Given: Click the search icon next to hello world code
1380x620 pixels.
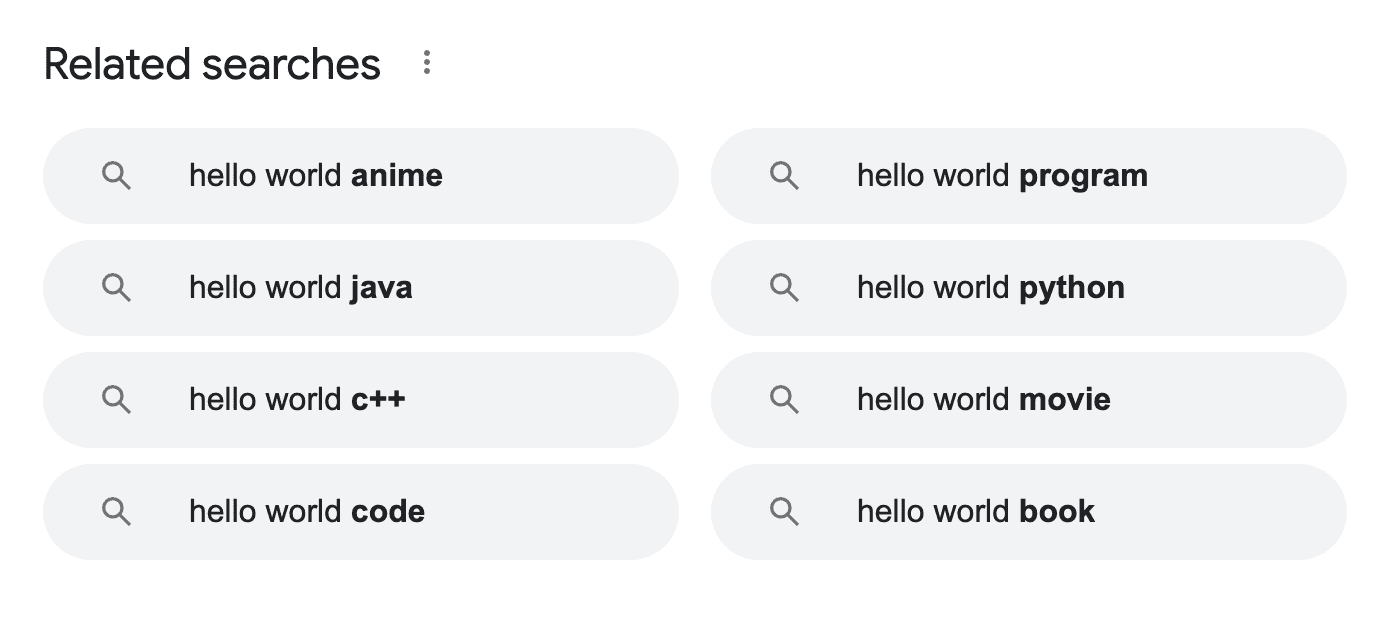Looking at the screenshot, I should 117,513.
